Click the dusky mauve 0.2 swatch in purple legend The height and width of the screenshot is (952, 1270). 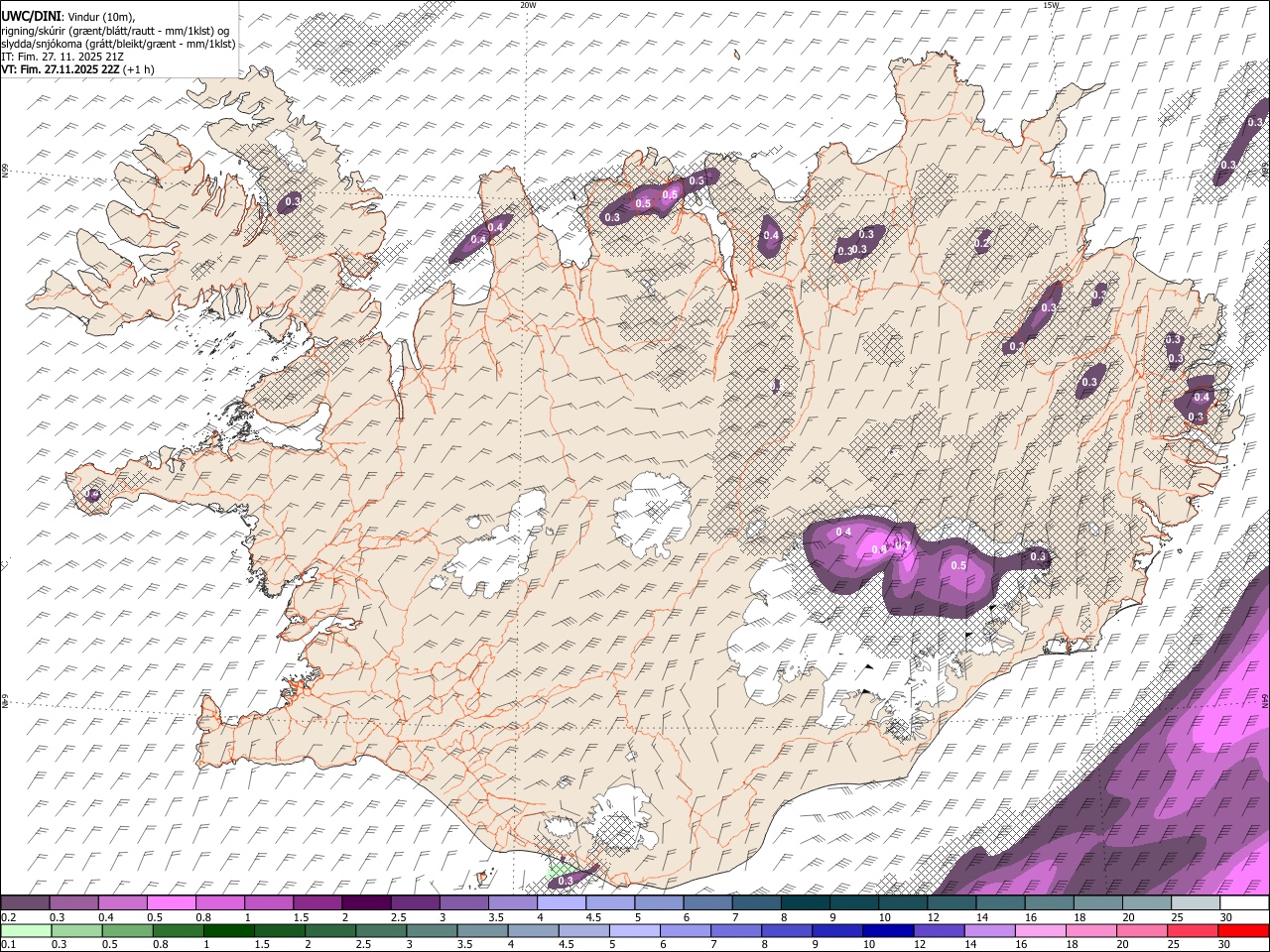click(x=25, y=903)
